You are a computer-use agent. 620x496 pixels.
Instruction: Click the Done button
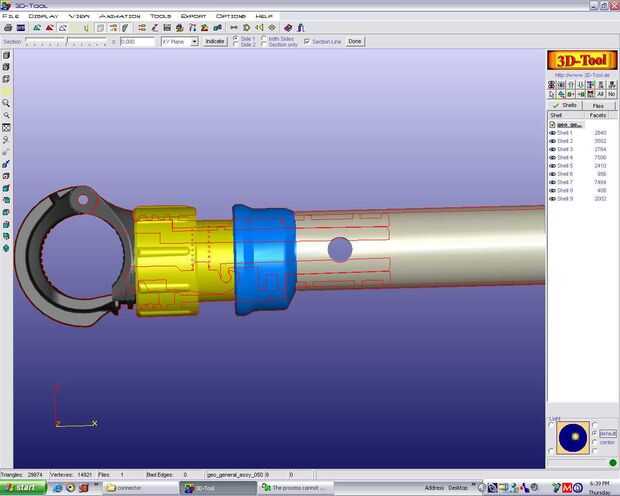coord(355,42)
